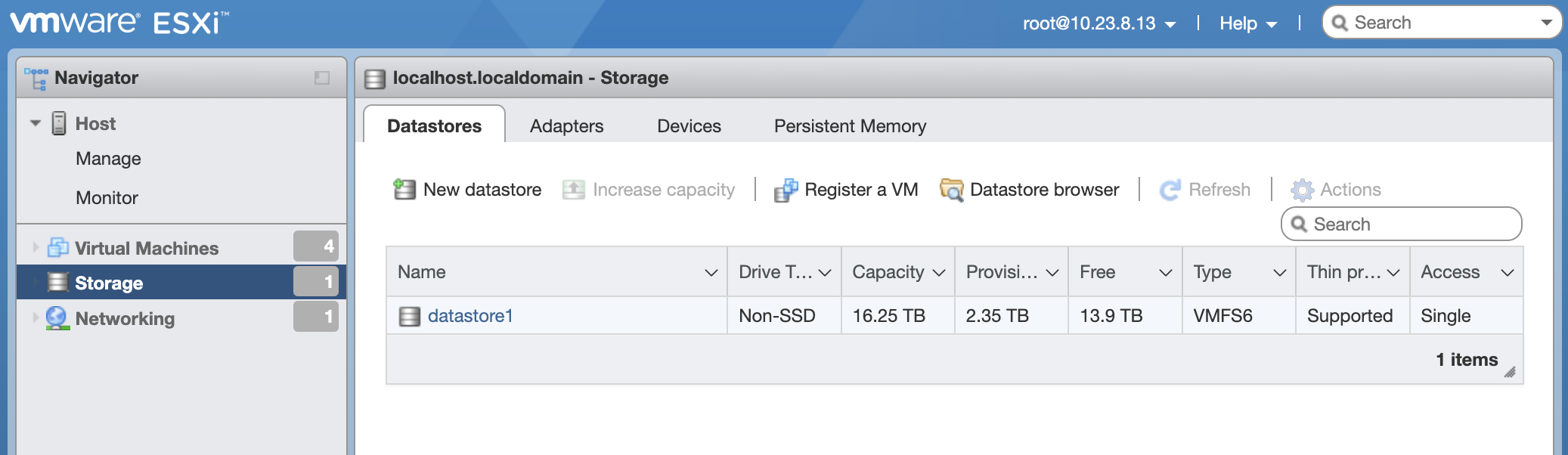This screenshot has height=455, width=1568.
Task: Click the New datastore icon
Action: point(404,189)
